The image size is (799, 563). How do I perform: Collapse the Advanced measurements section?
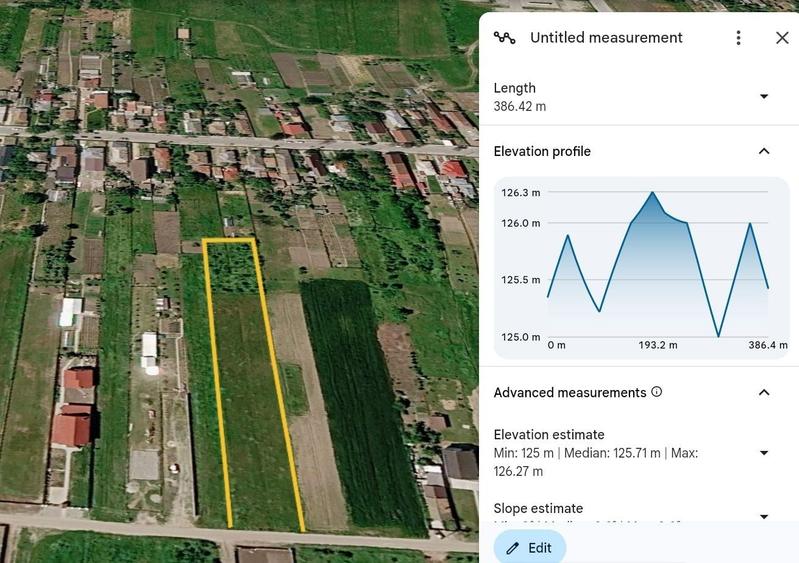tap(764, 392)
